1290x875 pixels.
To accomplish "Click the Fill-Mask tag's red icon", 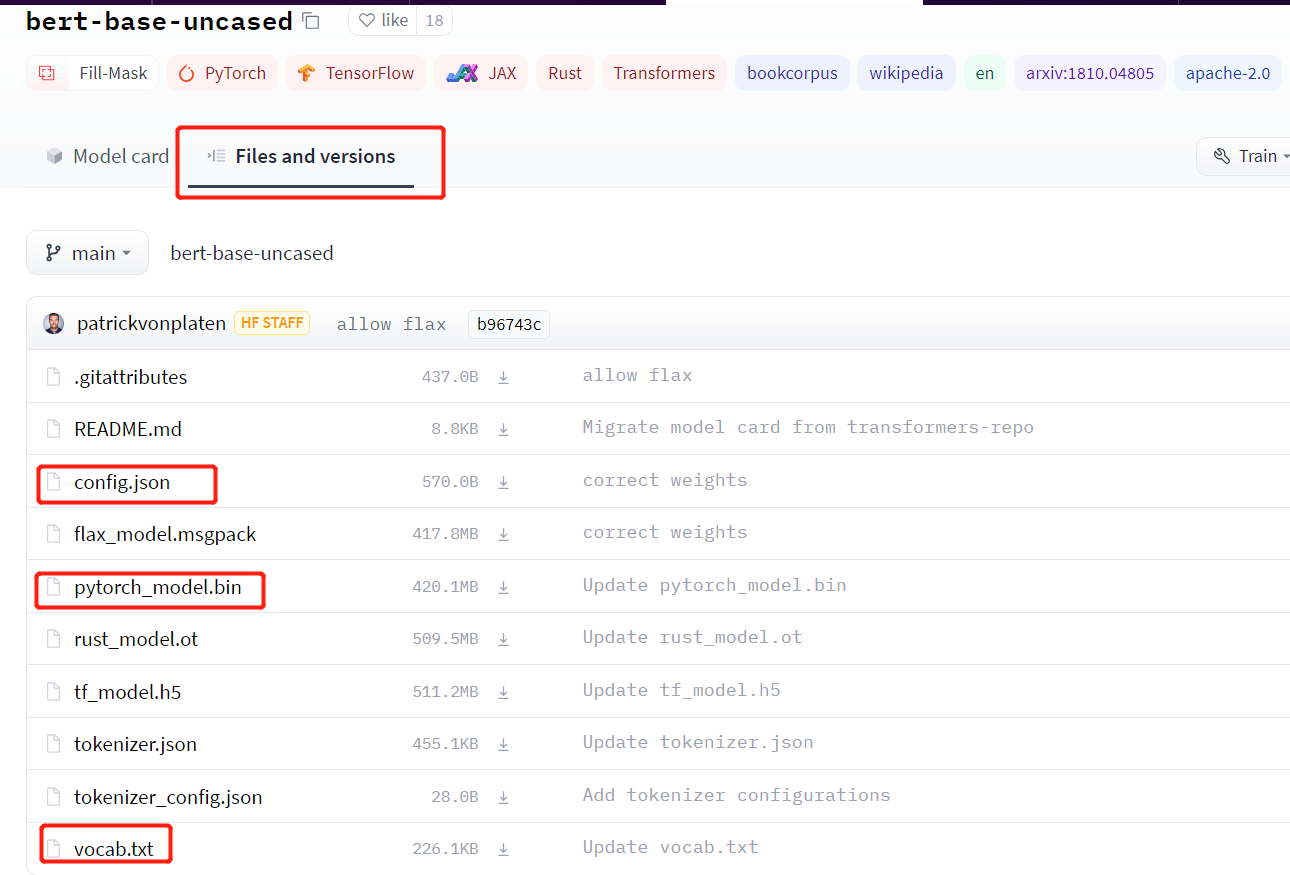I will pyautogui.click(x=46, y=73).
